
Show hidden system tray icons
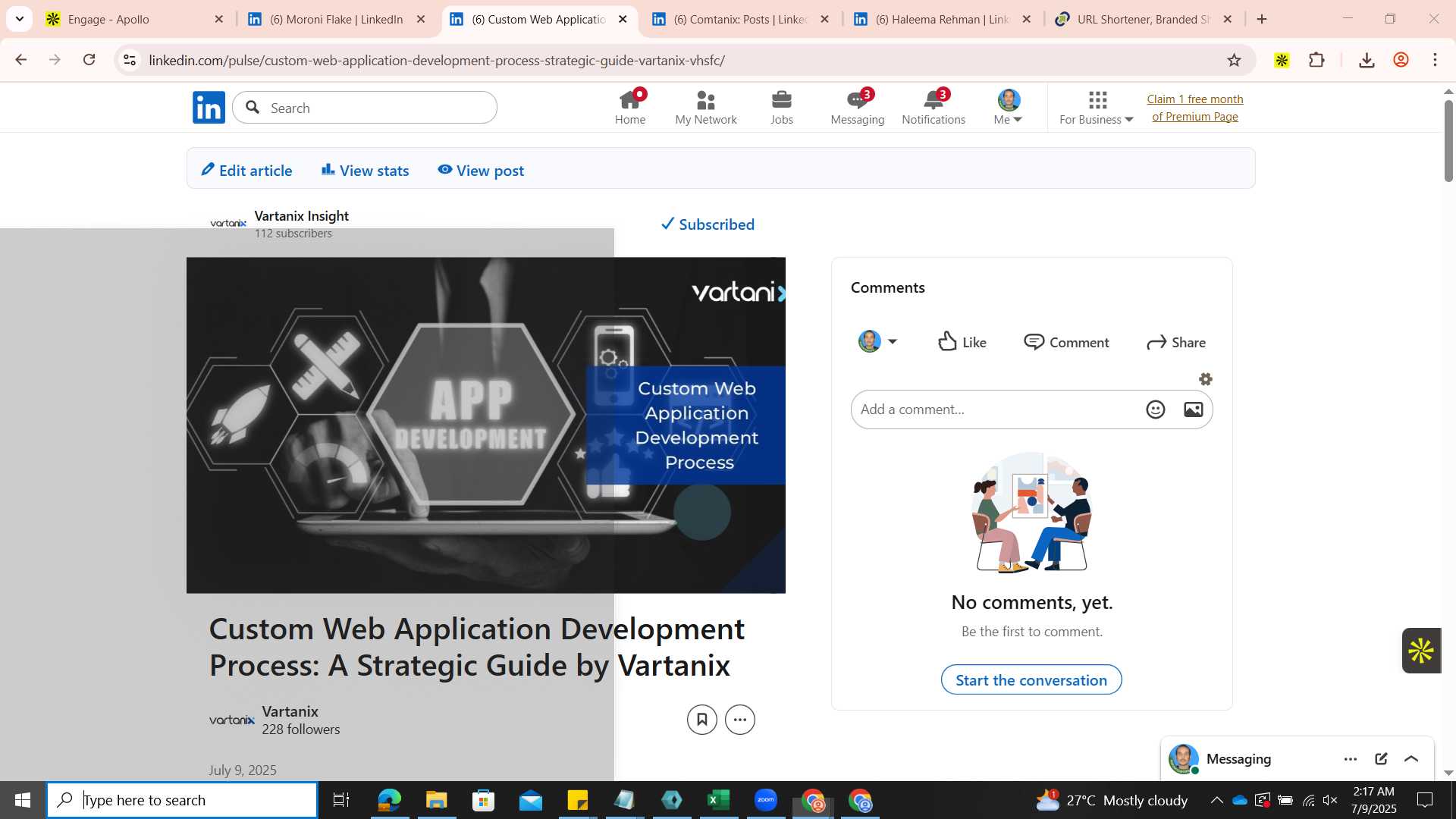[1216, 800]
